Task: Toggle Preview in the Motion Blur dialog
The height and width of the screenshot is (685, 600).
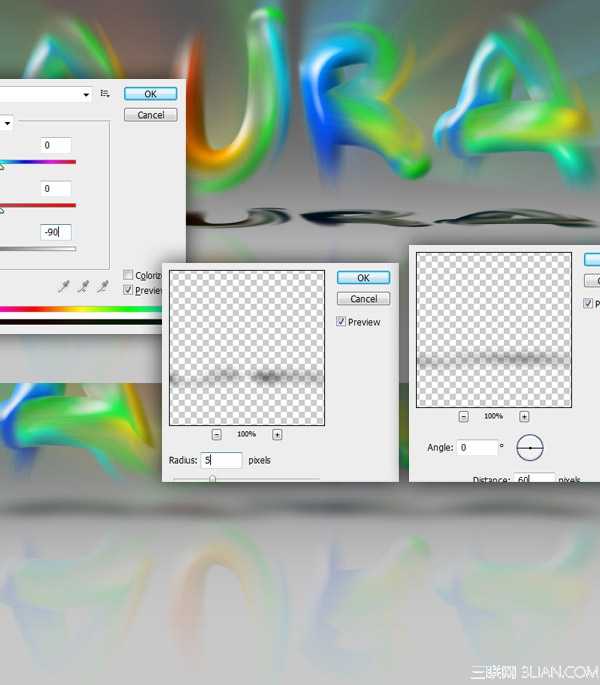Action: click(588, 304)
